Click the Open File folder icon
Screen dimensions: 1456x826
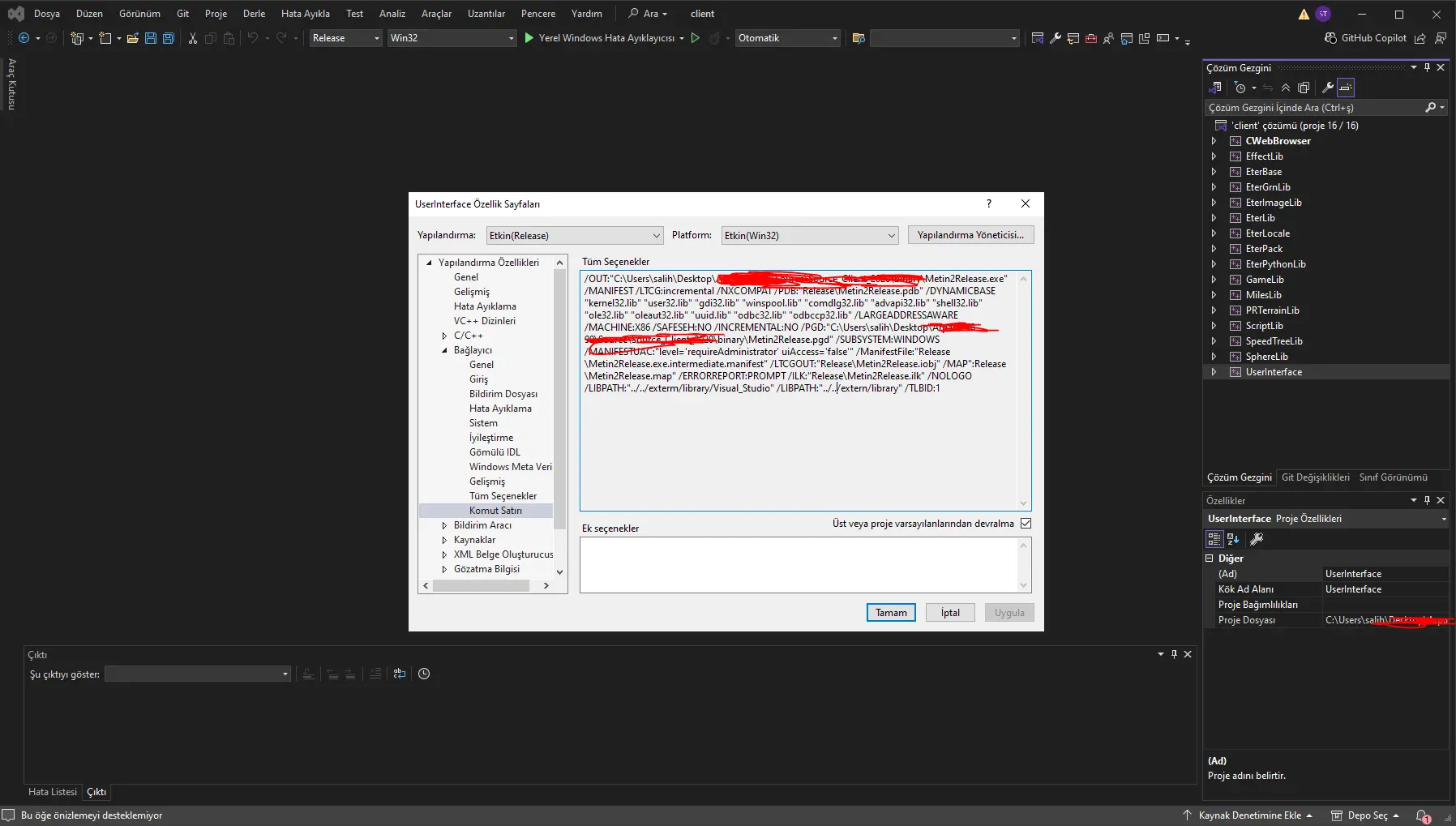pos(133,38)
